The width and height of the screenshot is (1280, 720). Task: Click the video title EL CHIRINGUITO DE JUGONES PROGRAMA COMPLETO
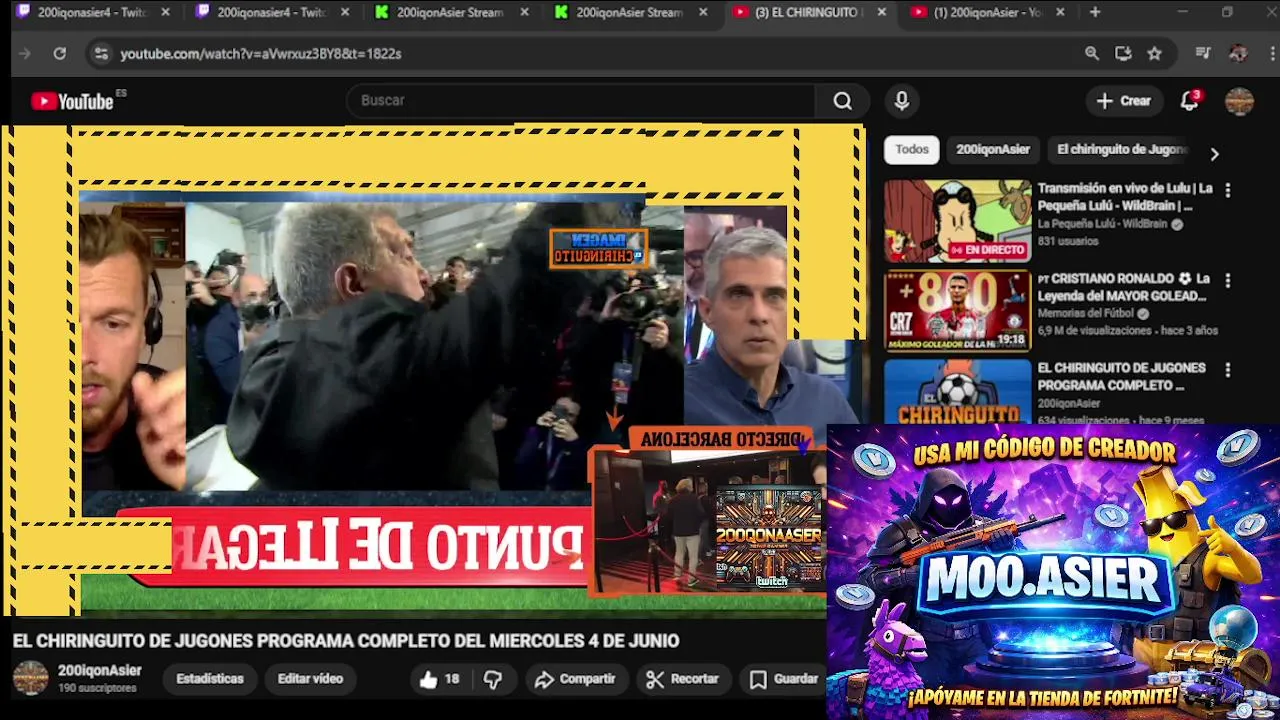346,641
